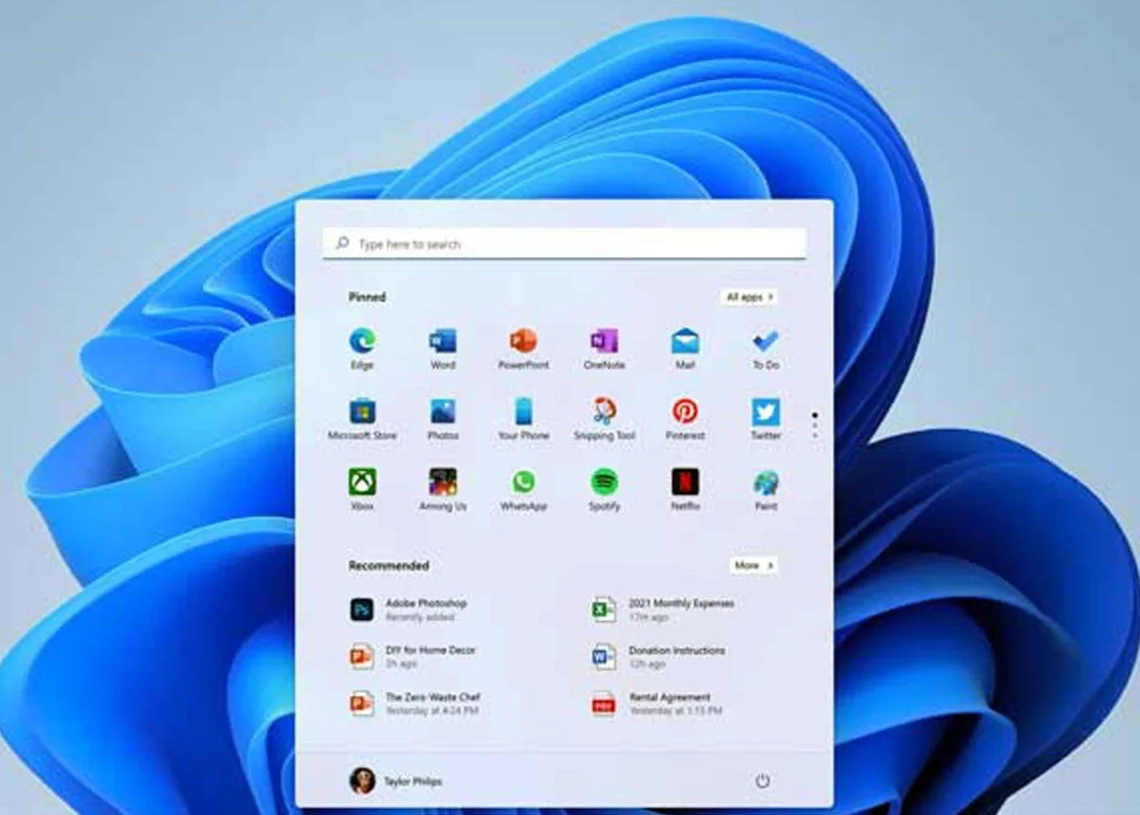Screen dimensions: 1140x815
Task: Open the Spotify app icon
Action: 604,482
